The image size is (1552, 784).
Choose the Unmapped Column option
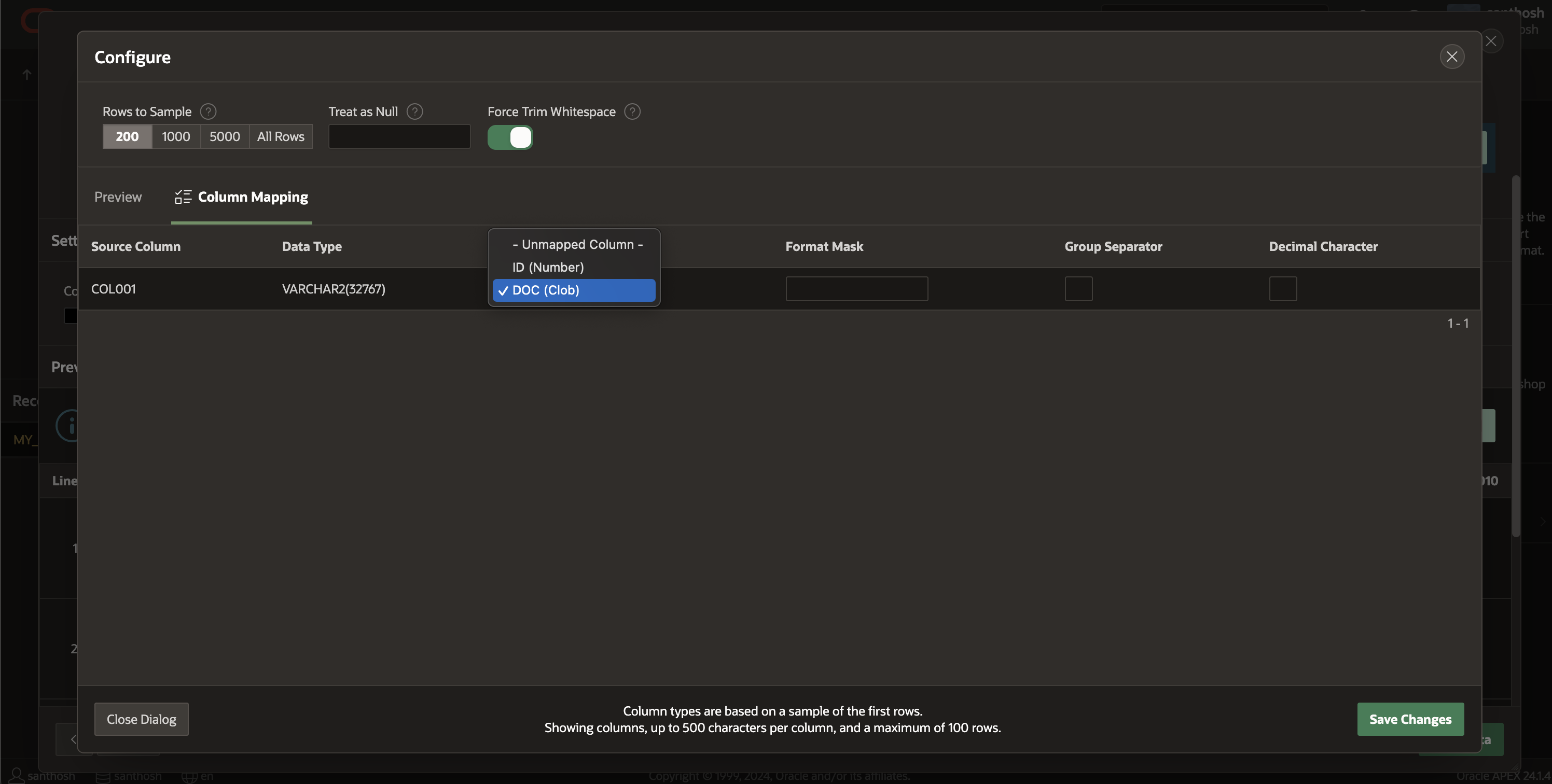click(577, 244)
